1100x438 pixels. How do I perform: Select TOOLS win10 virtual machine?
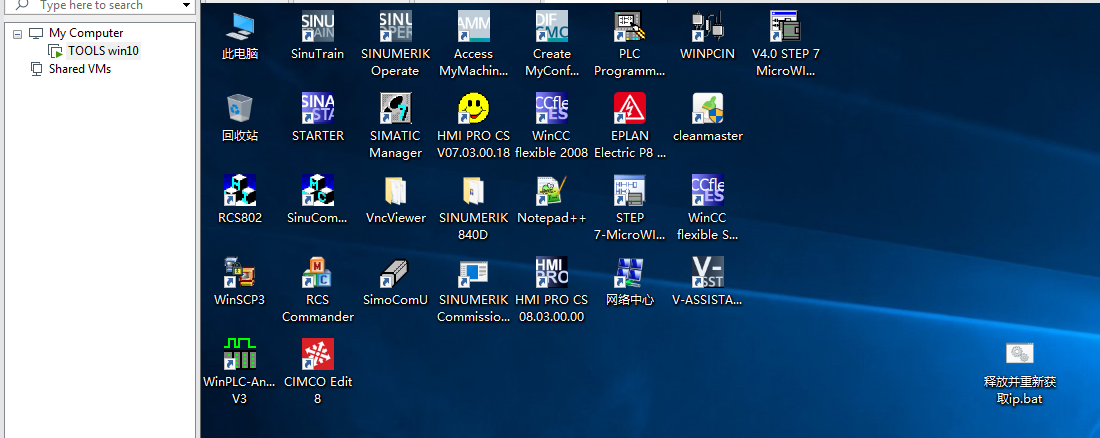(102, 51)
